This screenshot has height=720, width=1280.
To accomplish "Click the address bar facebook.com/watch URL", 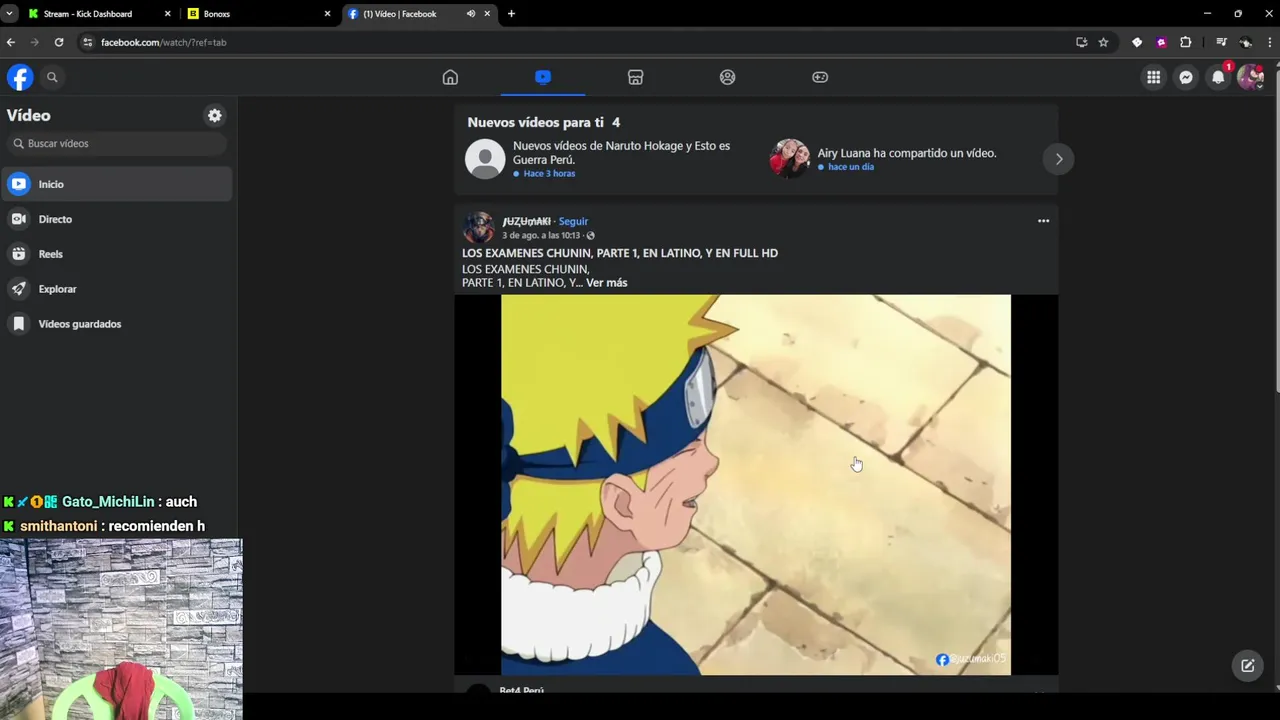I will coord(163,42).
